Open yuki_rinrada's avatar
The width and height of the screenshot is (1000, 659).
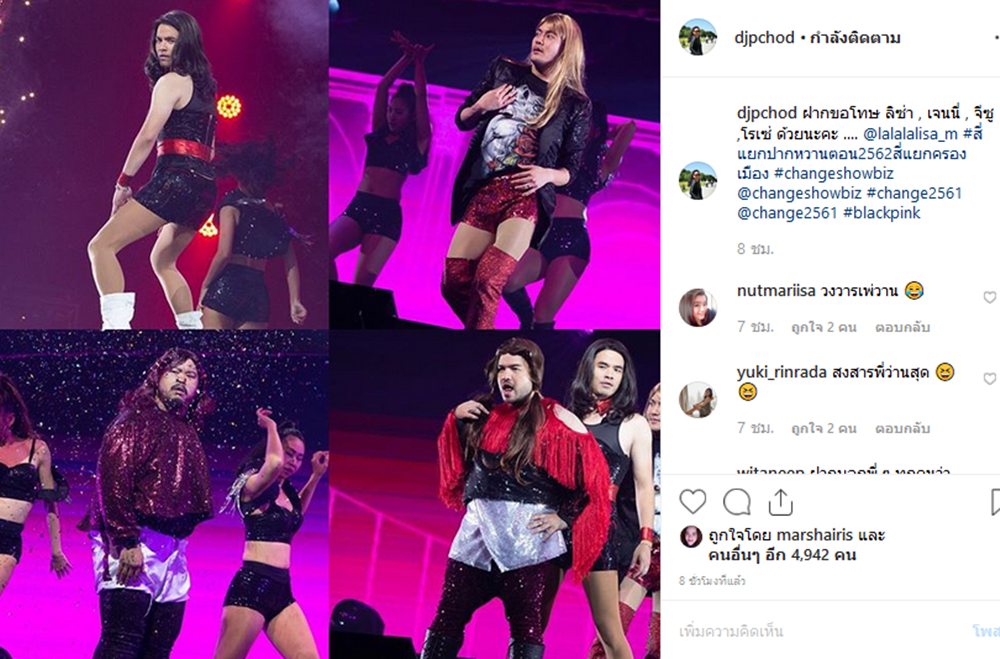[x=698, y=400]
